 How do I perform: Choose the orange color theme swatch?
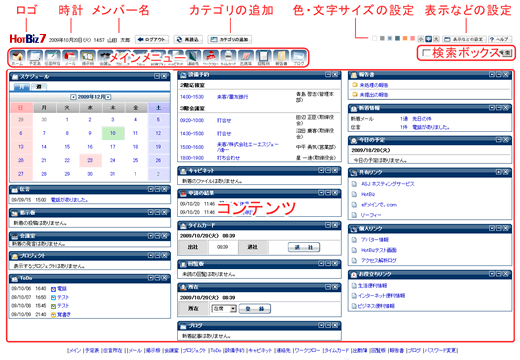click(x=405, y=38)
